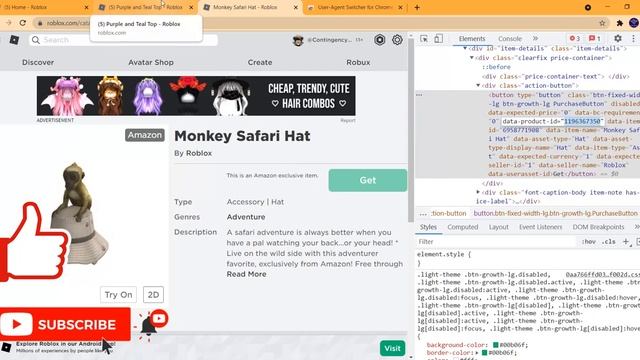Open the Chrome extensions puzzle icon
Viewport: 640px width, 360px height.
click(x=620, y=23)
